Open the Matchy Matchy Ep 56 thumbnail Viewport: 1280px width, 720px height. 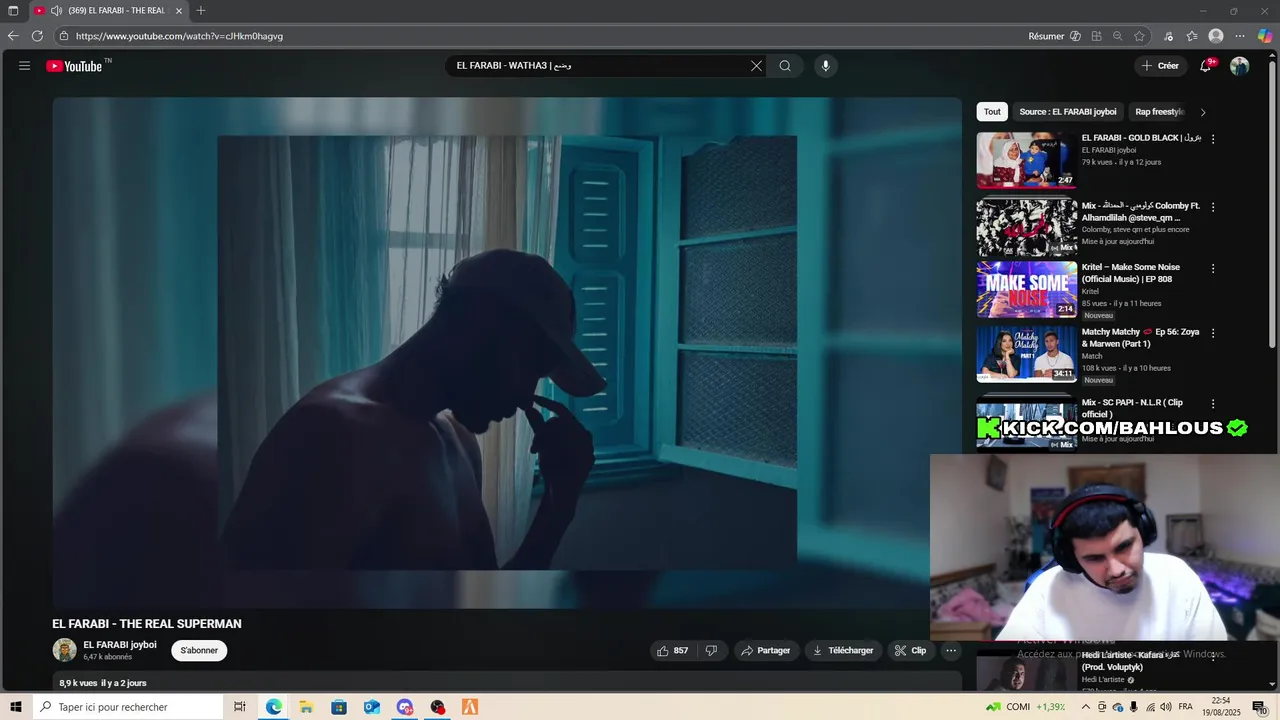tap(1026, 354)
